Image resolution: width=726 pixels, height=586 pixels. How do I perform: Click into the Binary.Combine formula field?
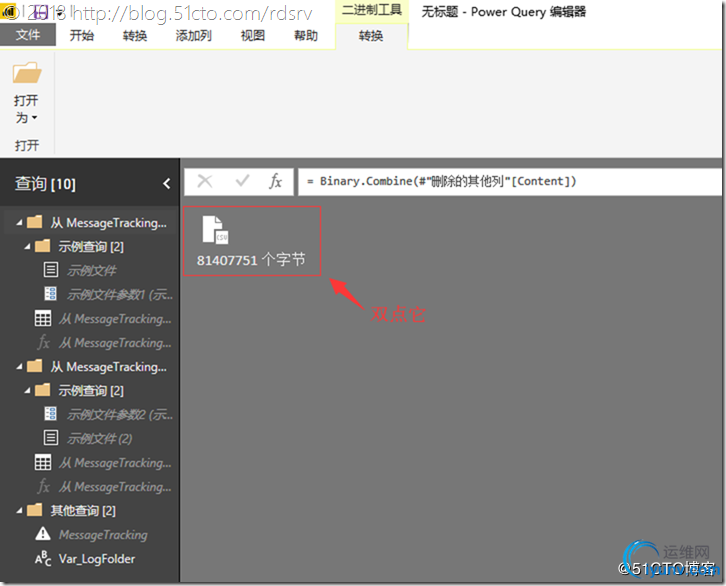point(509,181)
